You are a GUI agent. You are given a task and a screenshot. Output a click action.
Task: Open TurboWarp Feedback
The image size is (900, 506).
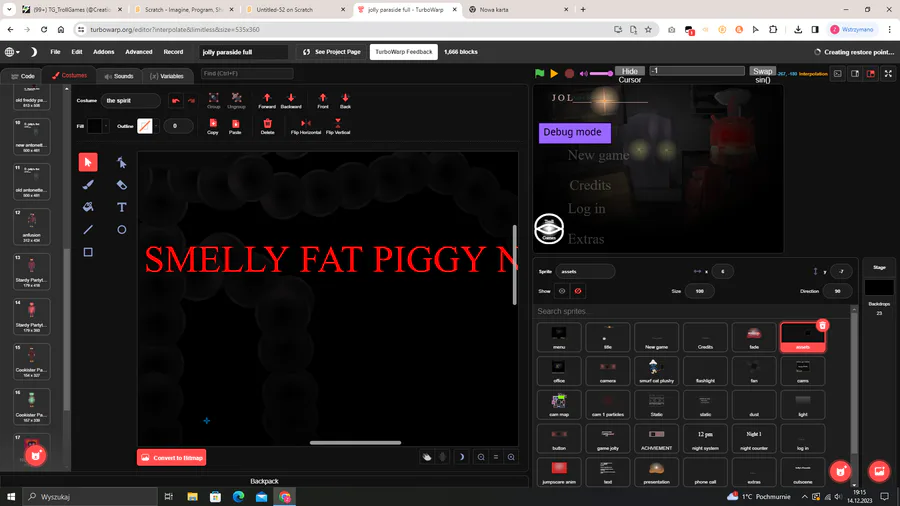(x=404, y=52)
